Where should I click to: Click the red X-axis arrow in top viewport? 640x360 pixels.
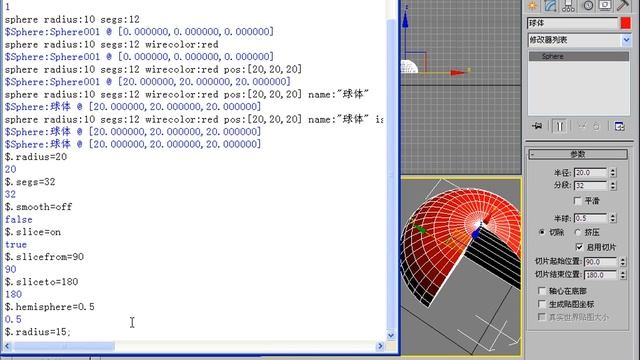(458, 73)
